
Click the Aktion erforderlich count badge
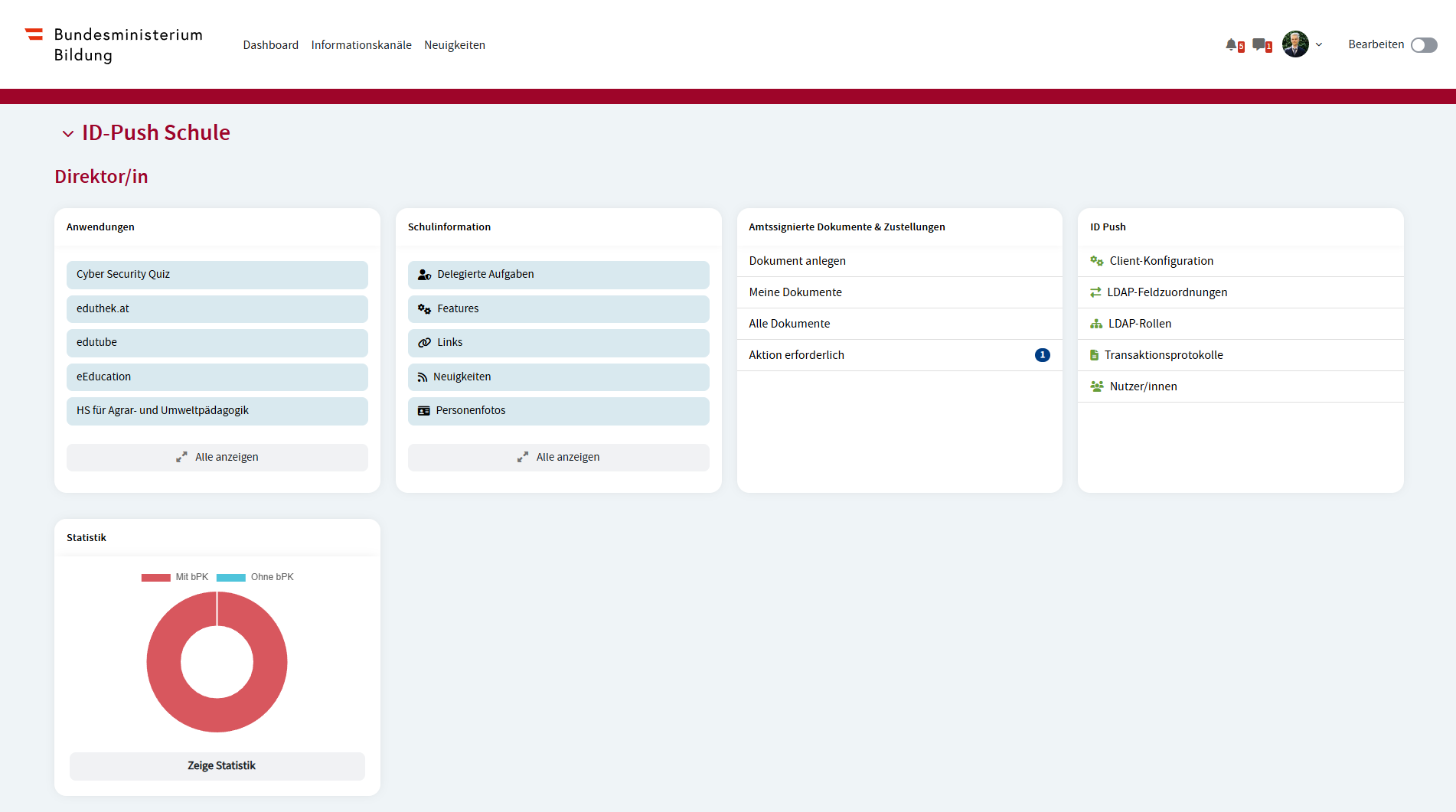click(1043, 355)
